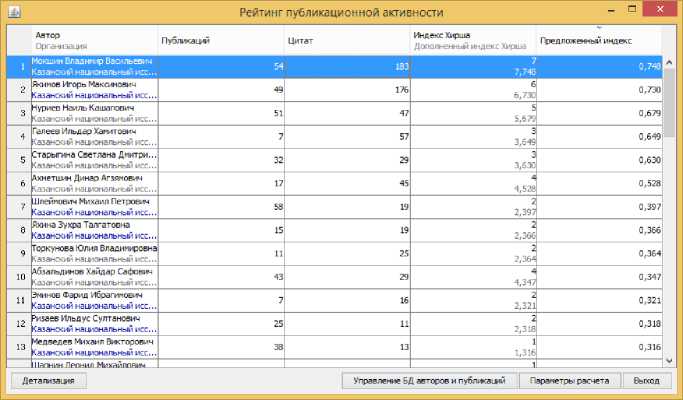Screen dimensions: 683x400
Task: Select author Торкунова Юлия Владимировна
Action: coord(95,248)
